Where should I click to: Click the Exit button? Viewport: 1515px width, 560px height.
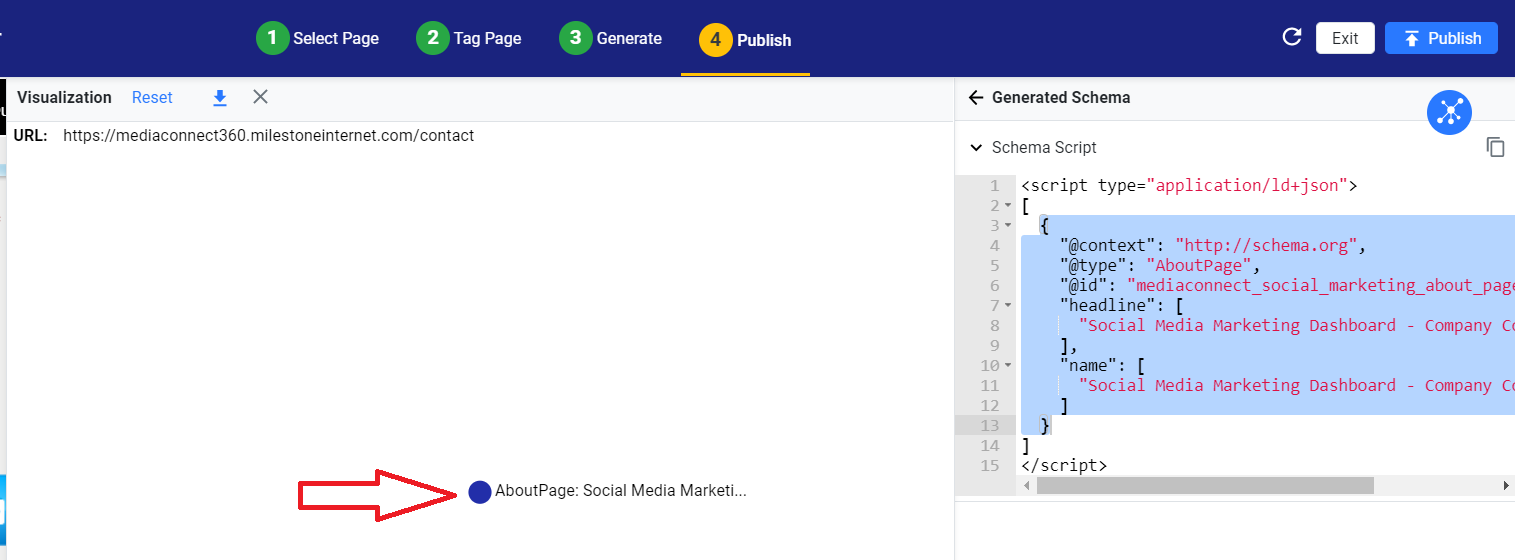point(1345,38)
